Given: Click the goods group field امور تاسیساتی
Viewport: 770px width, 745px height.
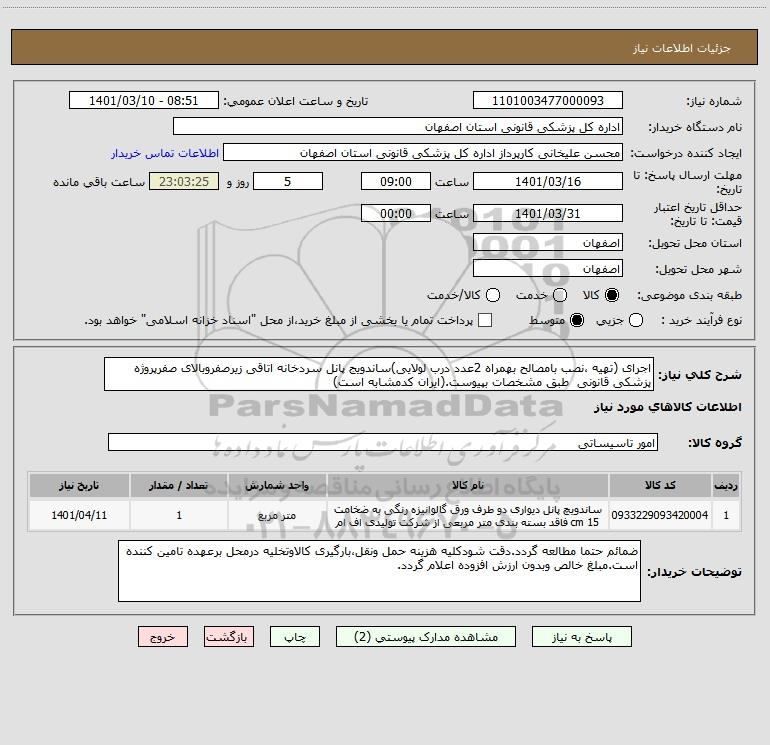Looking at the screenshot, I should click(383, 442).
